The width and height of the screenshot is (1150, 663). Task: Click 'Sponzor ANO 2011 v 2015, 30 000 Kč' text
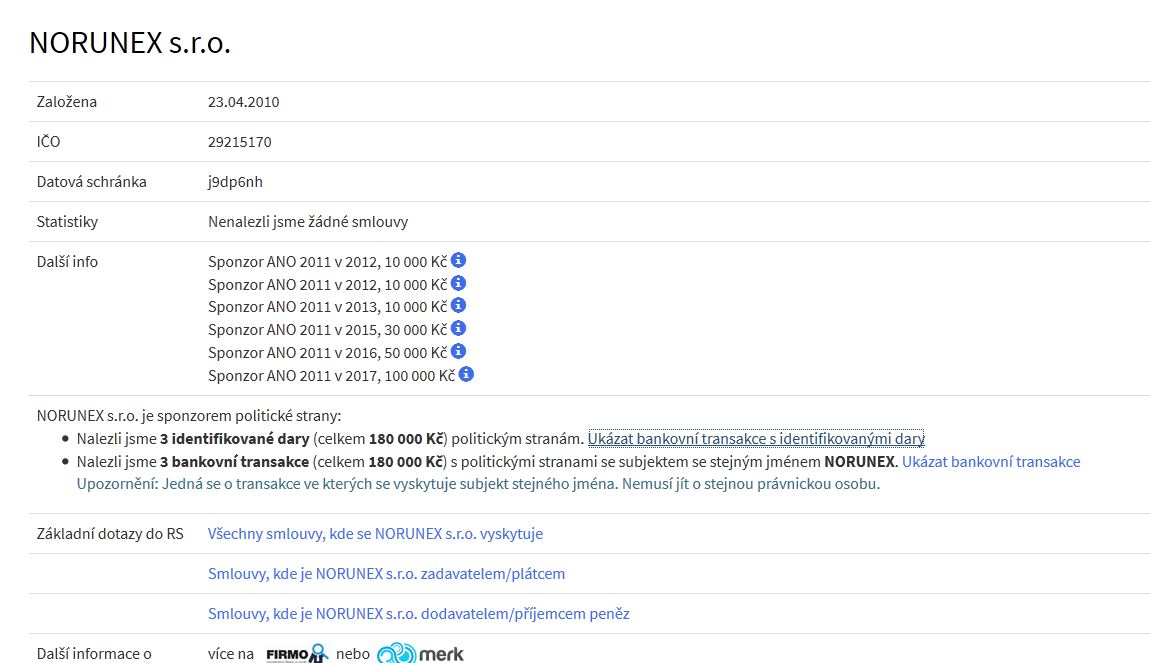click(x=327, y=330)
